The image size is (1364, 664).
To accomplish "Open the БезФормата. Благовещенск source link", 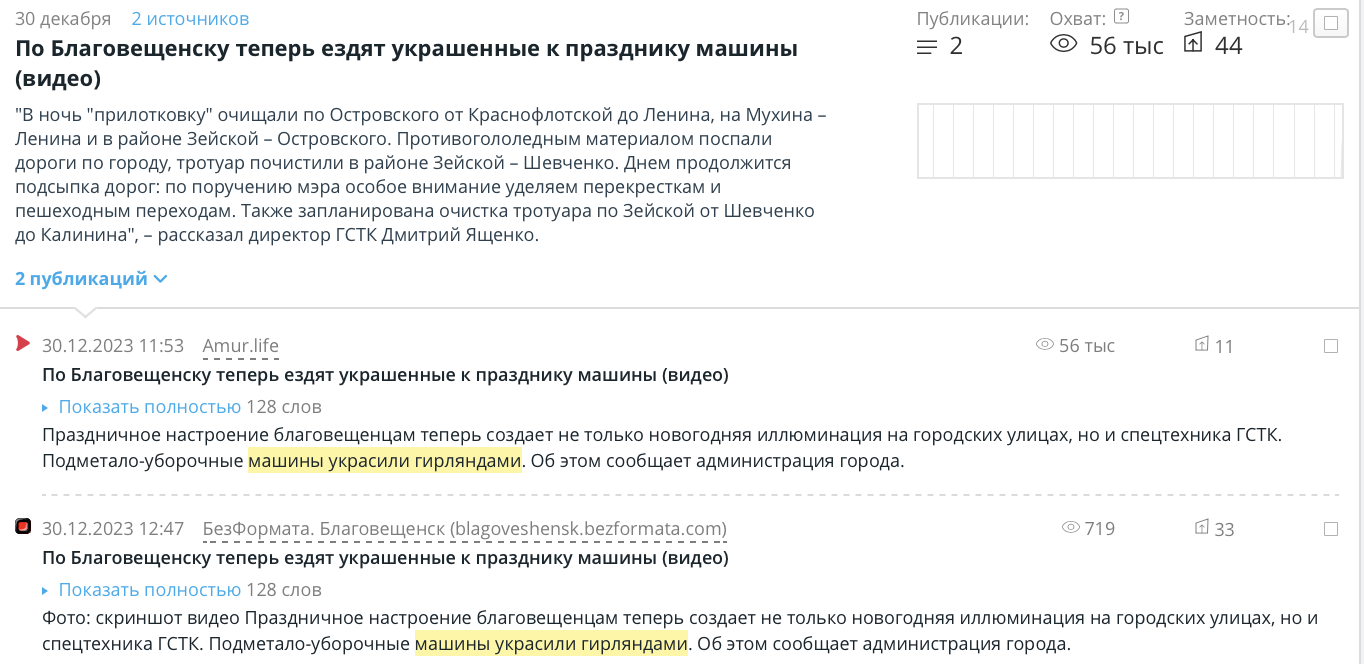I will tap(465, 528).
